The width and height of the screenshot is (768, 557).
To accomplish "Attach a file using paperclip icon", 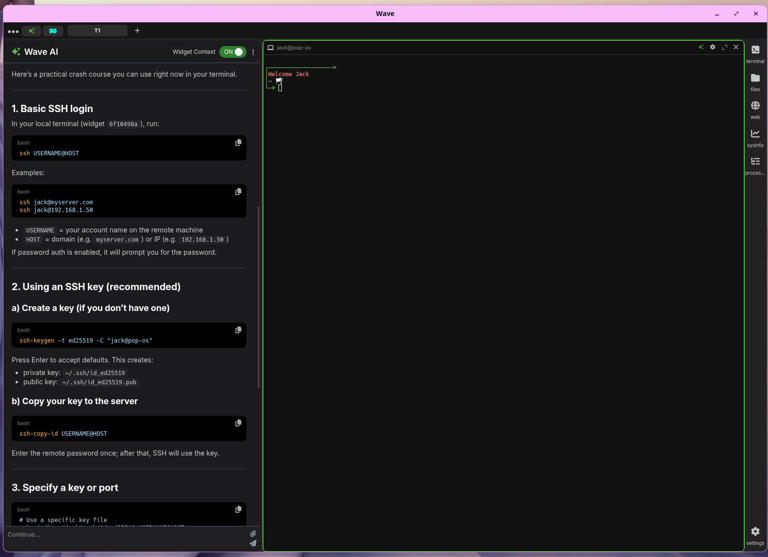I will [x=253, y=533].
